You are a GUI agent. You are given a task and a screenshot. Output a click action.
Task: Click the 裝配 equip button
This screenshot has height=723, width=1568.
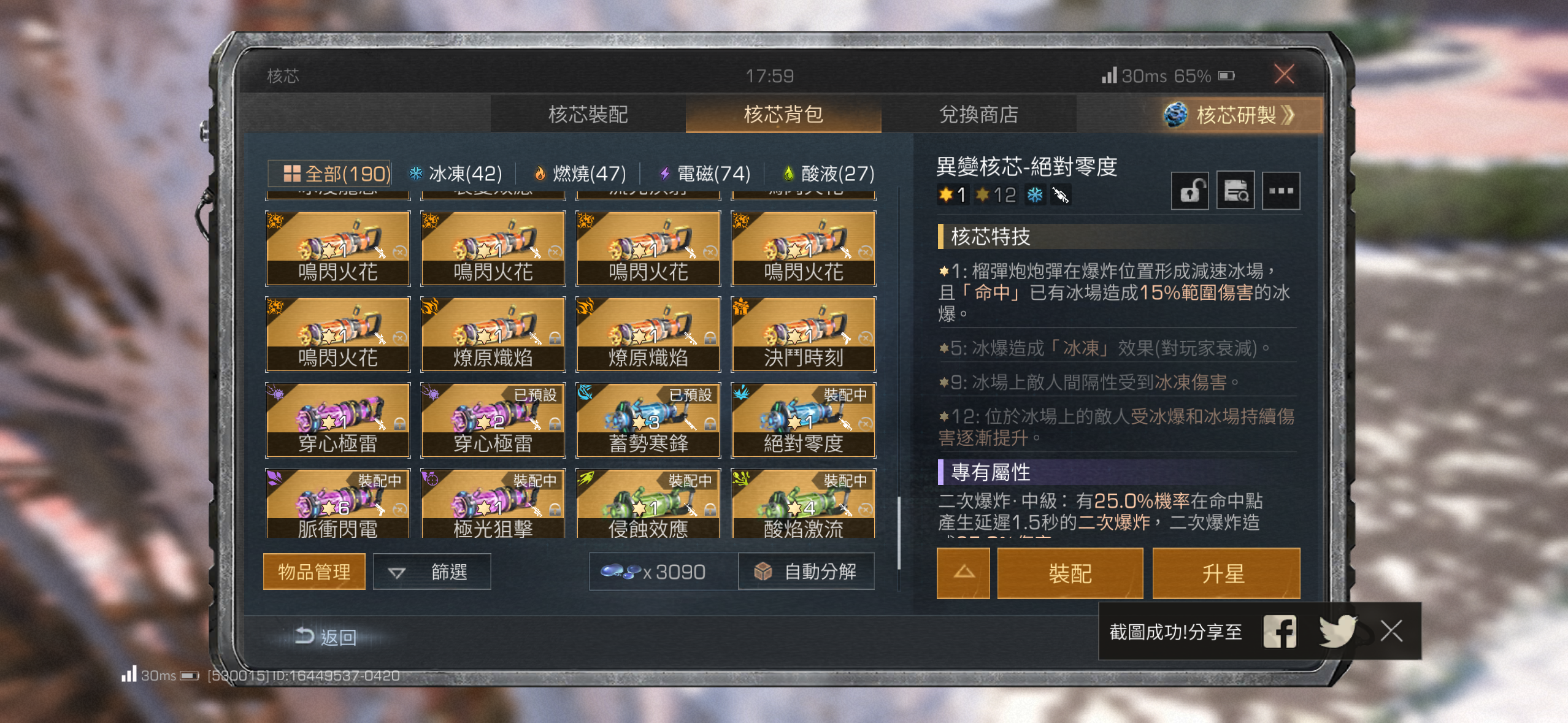tap(1070, 573)
